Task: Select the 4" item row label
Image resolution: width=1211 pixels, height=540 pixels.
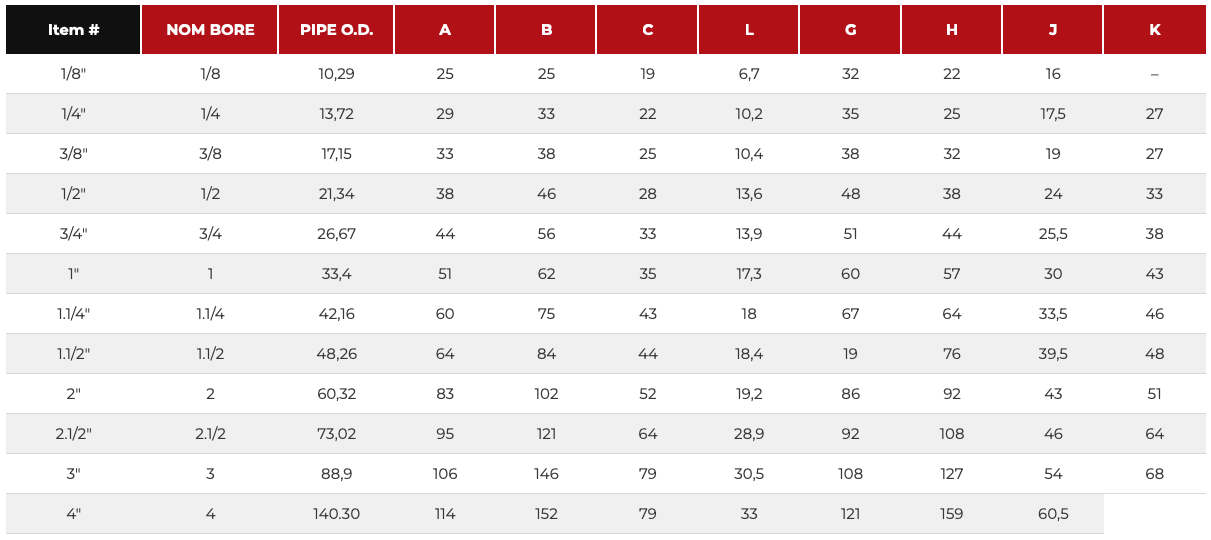Action: (73, 514)
